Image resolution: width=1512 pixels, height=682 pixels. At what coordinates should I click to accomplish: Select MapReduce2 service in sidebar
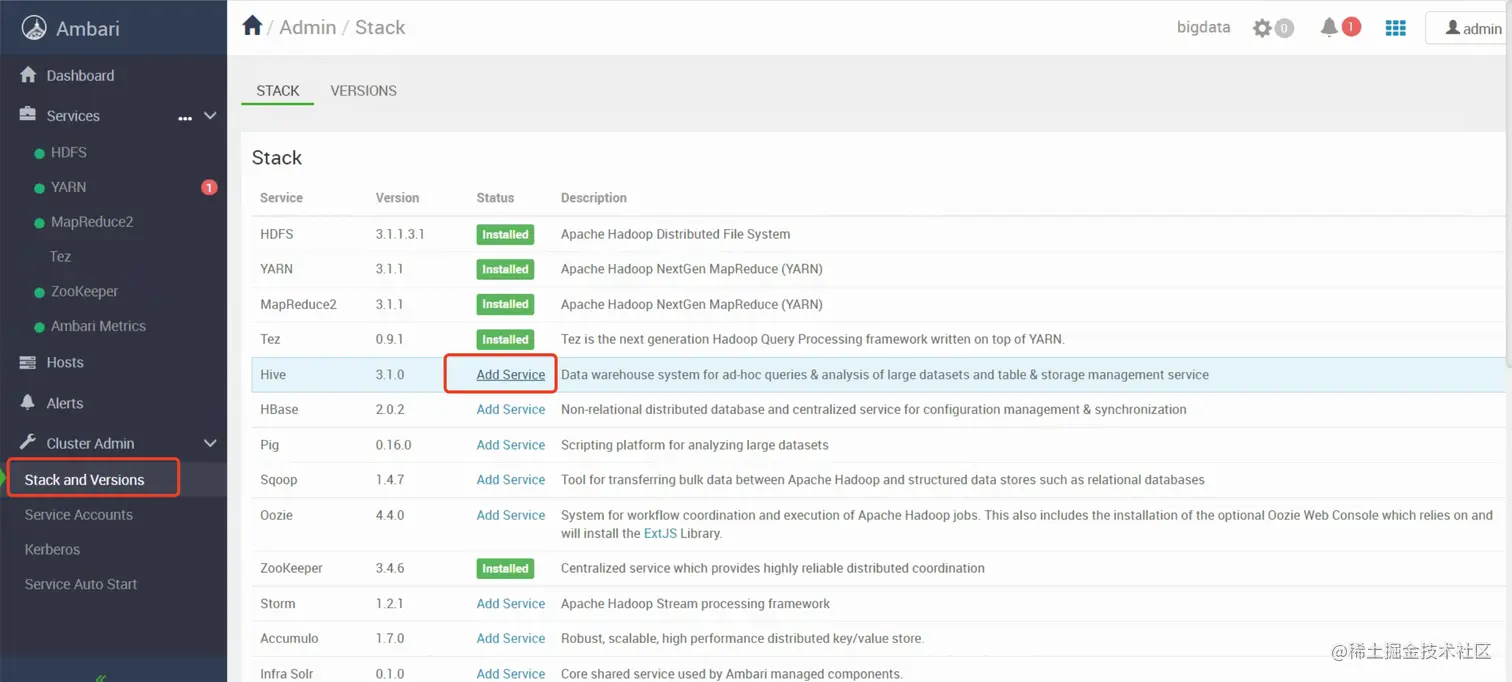pos(92,222)
